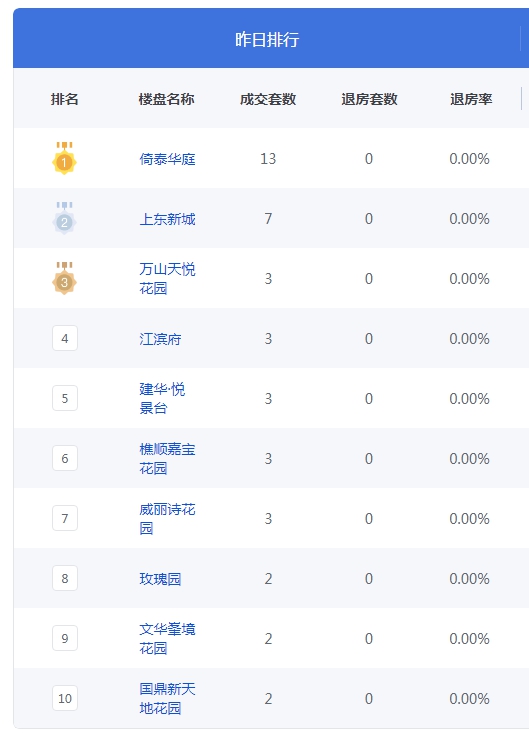This screenshot has height=734, width=529.
Task: Open the 威丽诗花园 link
Action: [x=167, y=518]
